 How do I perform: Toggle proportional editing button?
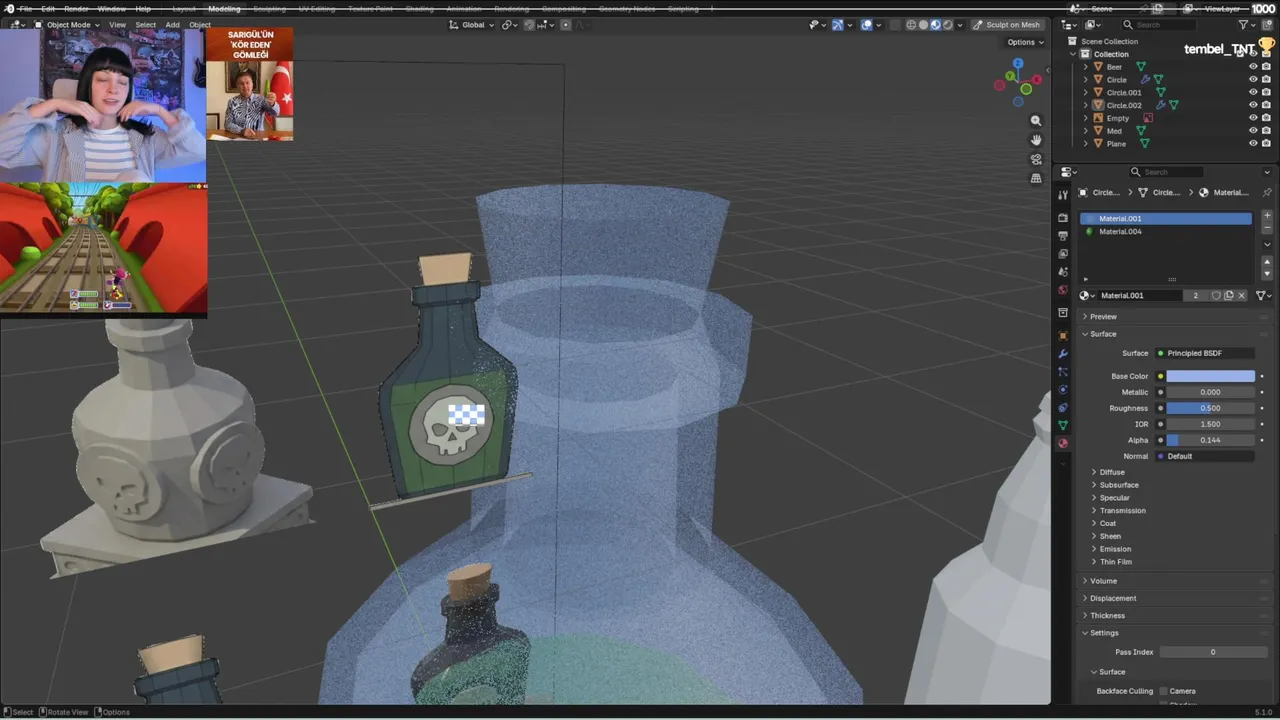565,25
